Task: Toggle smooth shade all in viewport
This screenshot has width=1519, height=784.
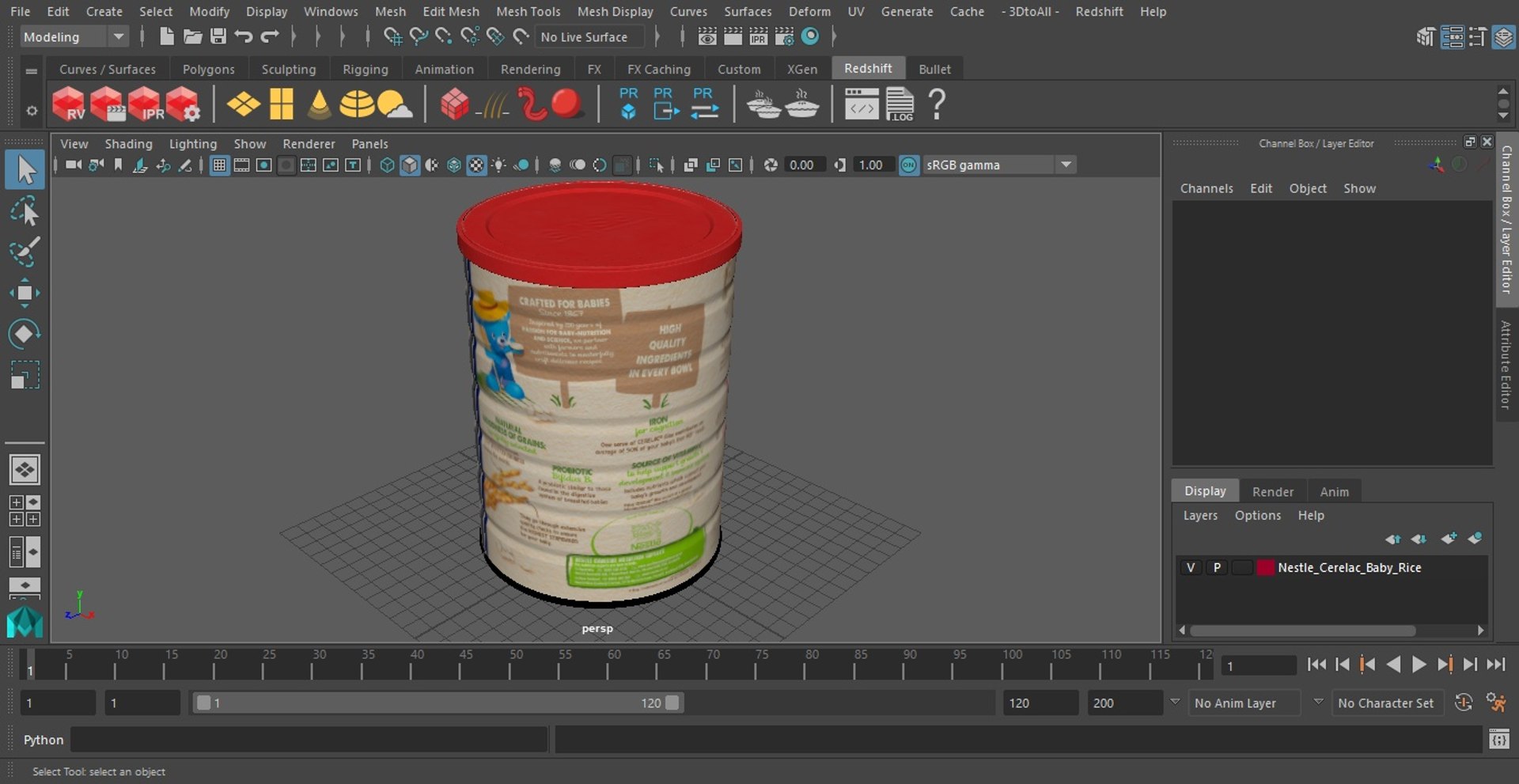Action: tap(410, 165)
